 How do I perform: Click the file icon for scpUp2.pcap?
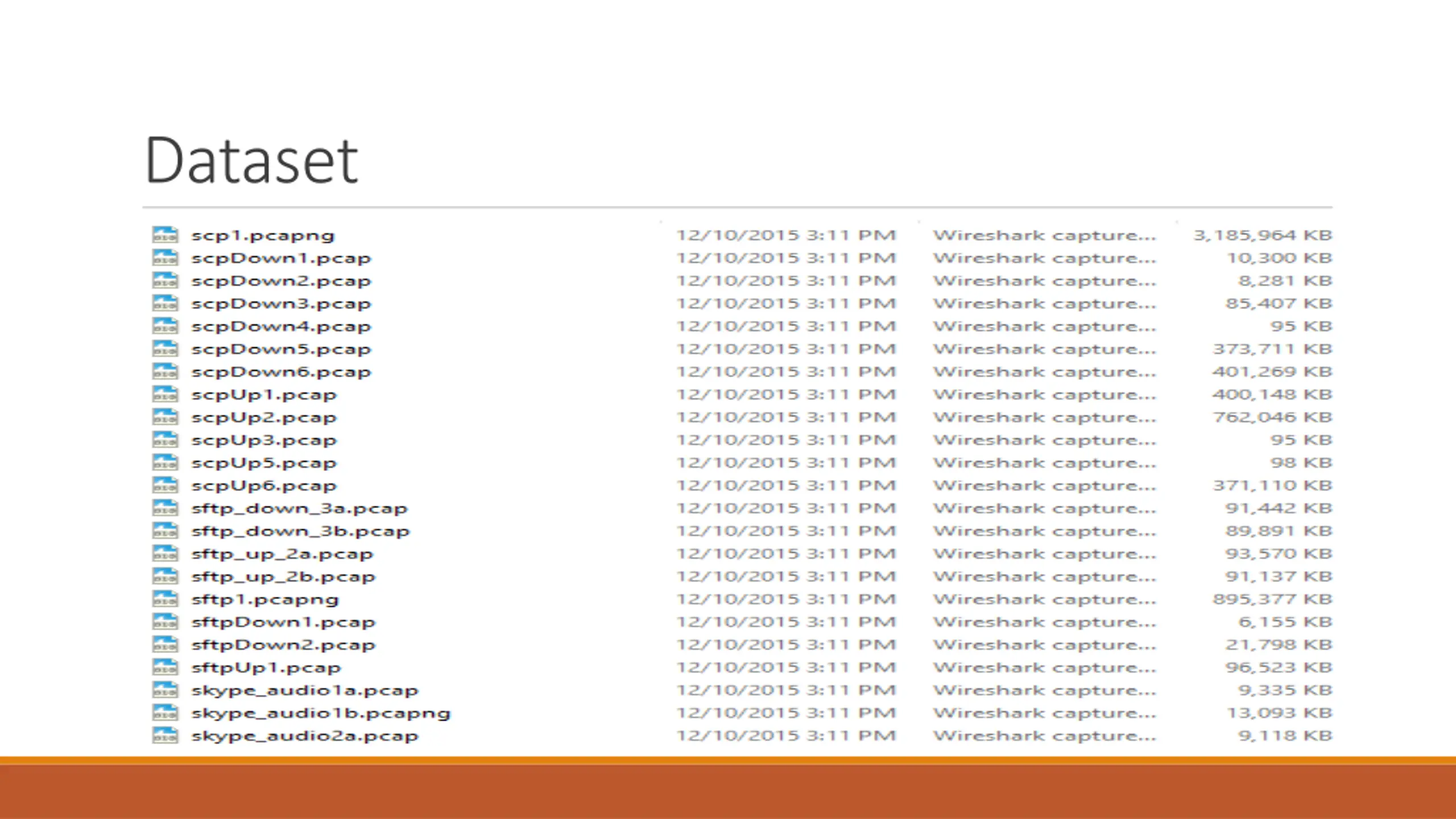[x=165, y=417]
